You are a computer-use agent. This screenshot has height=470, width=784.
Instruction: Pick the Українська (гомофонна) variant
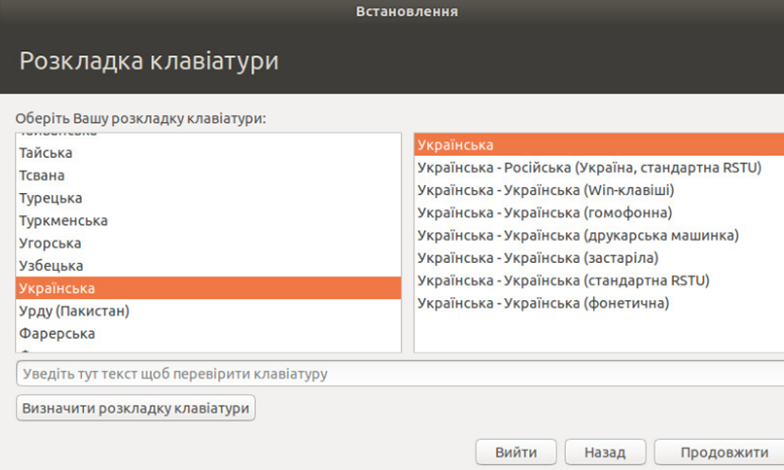click(544, 212)
